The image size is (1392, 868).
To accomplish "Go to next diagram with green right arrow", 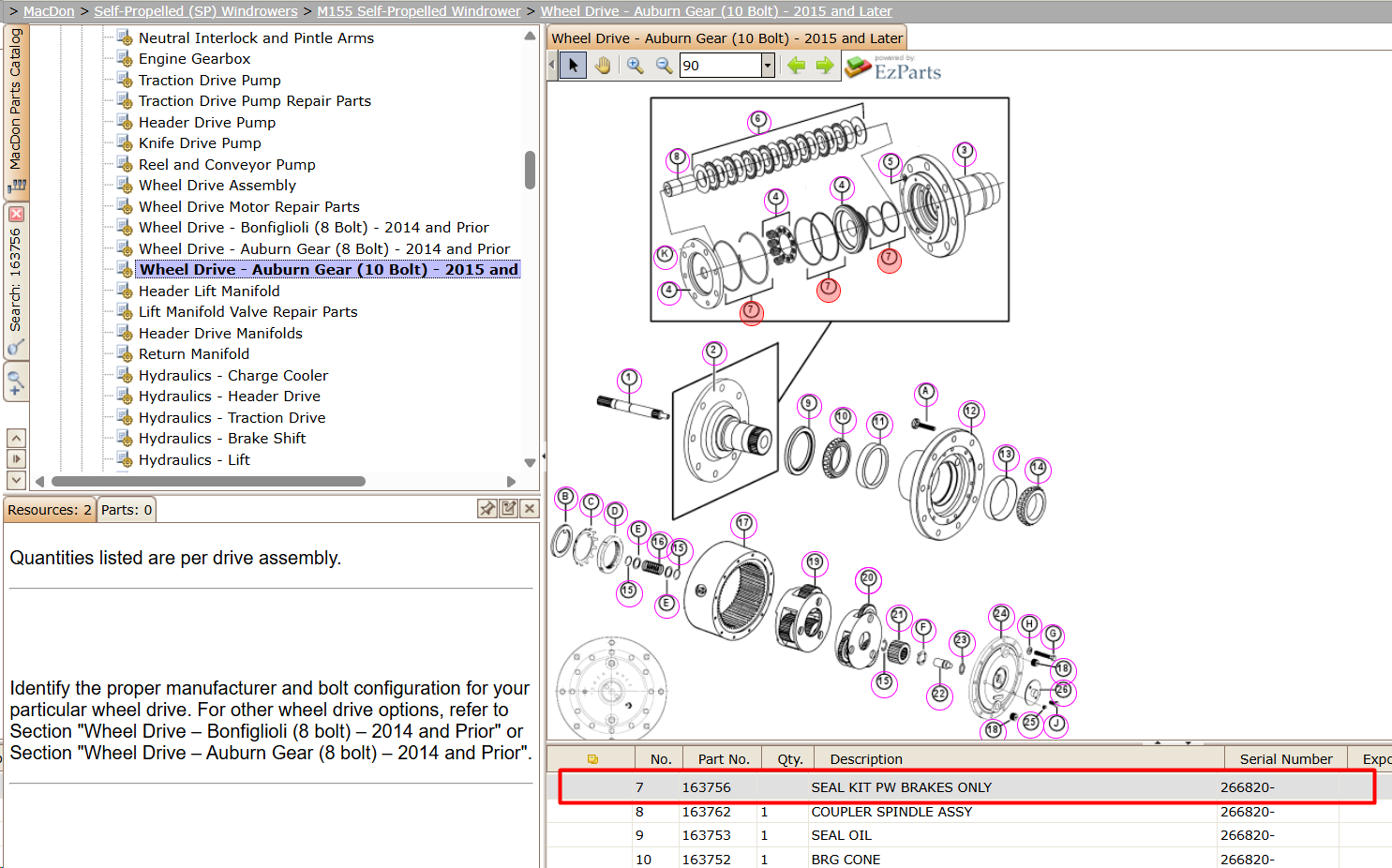I will pyautogui.click(x=825, y=66).
